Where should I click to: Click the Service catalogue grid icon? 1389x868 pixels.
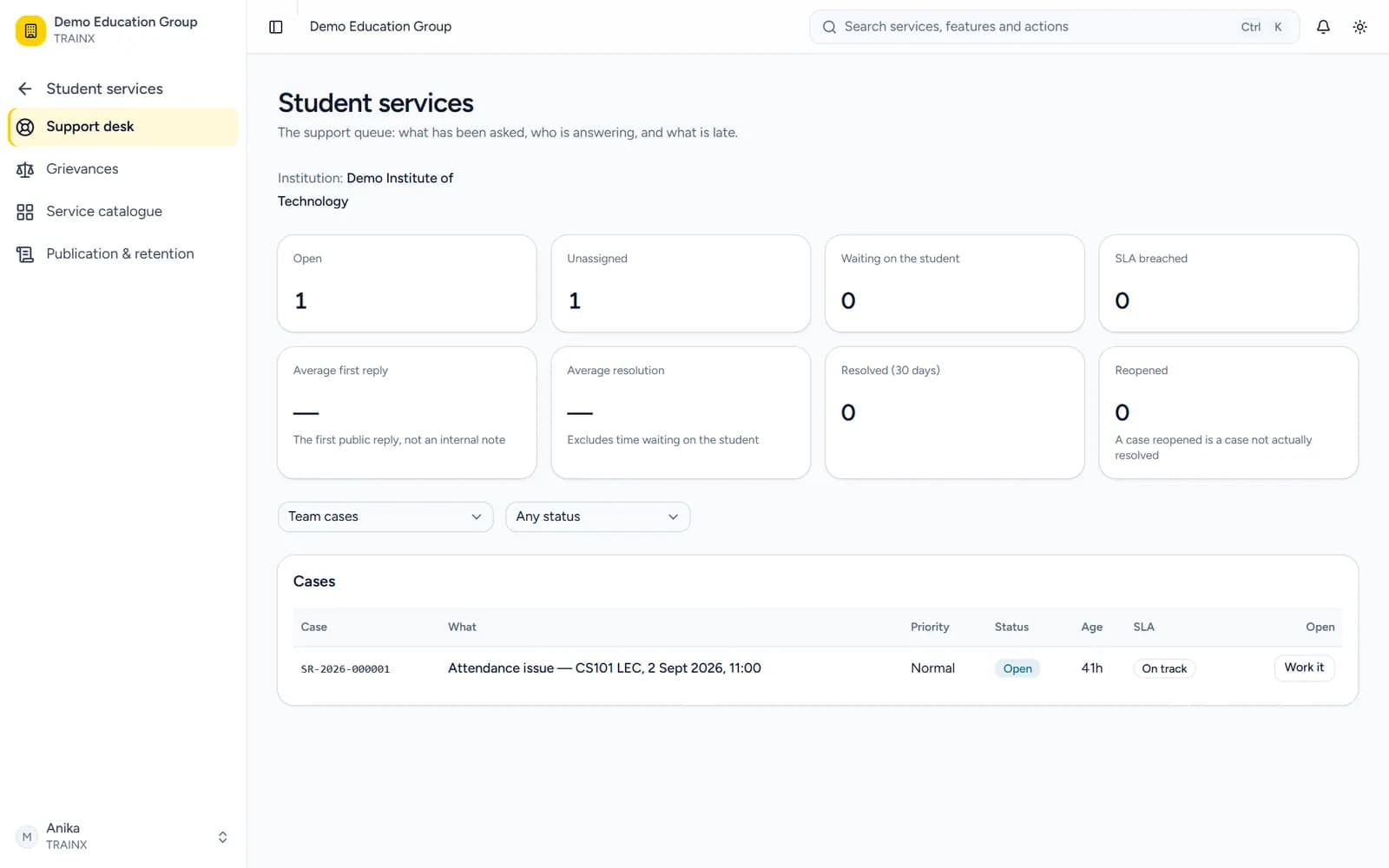point(25,212)
